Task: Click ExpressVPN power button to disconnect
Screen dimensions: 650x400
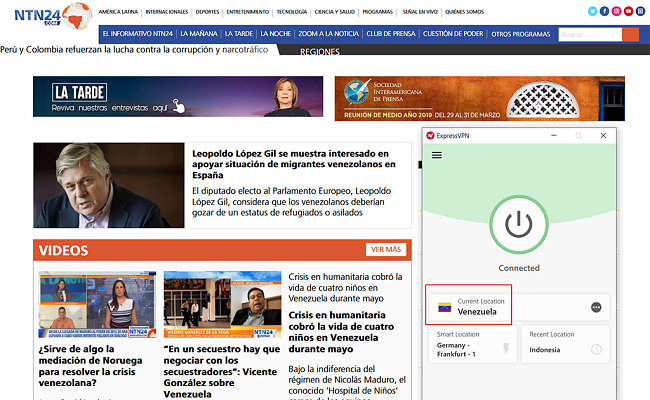Action: pyautogui.click(x=519, y=224)
